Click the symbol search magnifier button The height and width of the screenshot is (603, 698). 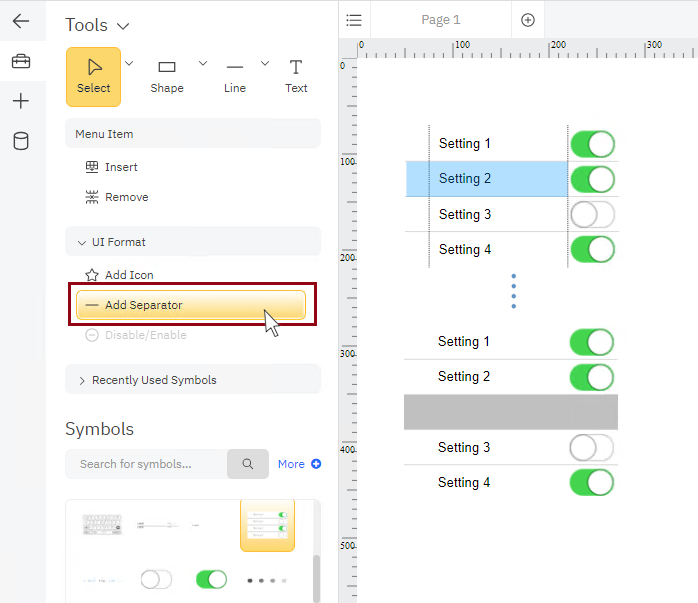click(248, 464)
